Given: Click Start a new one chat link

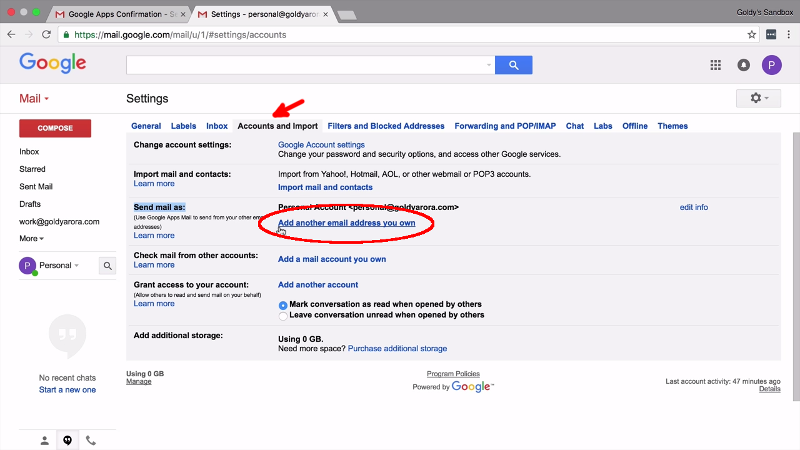Looking at the screenshot, I should (67, 390).
